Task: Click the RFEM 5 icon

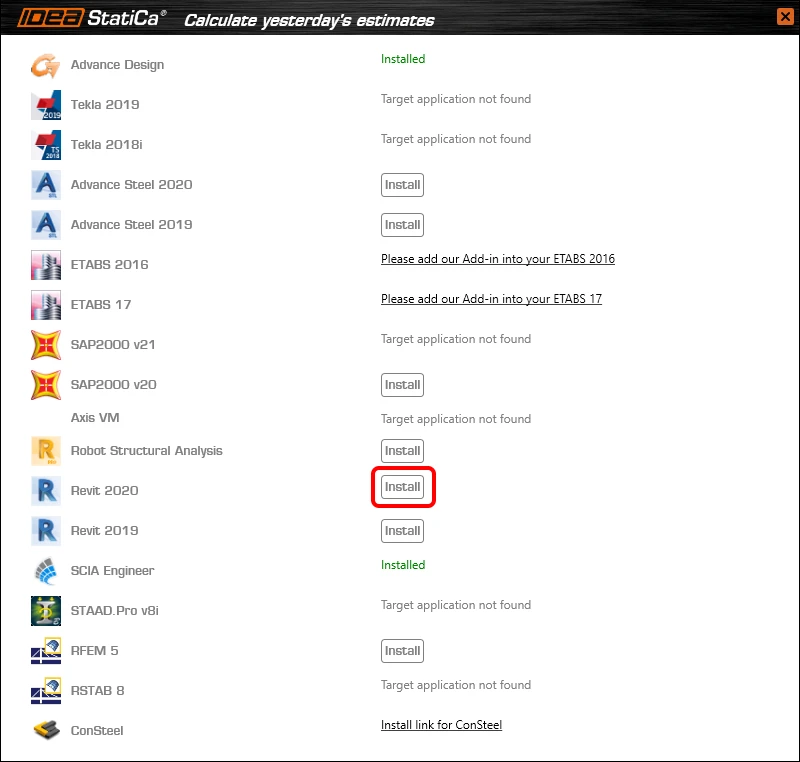Action: (46, 651)
